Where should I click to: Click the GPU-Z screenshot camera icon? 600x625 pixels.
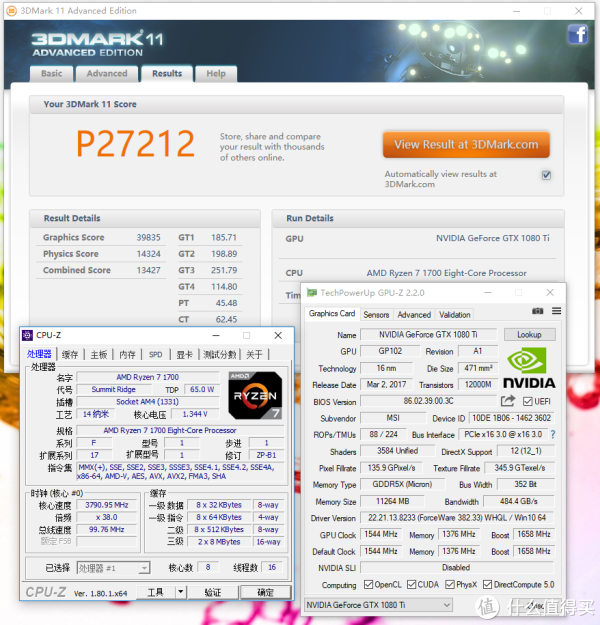point(537,311)
